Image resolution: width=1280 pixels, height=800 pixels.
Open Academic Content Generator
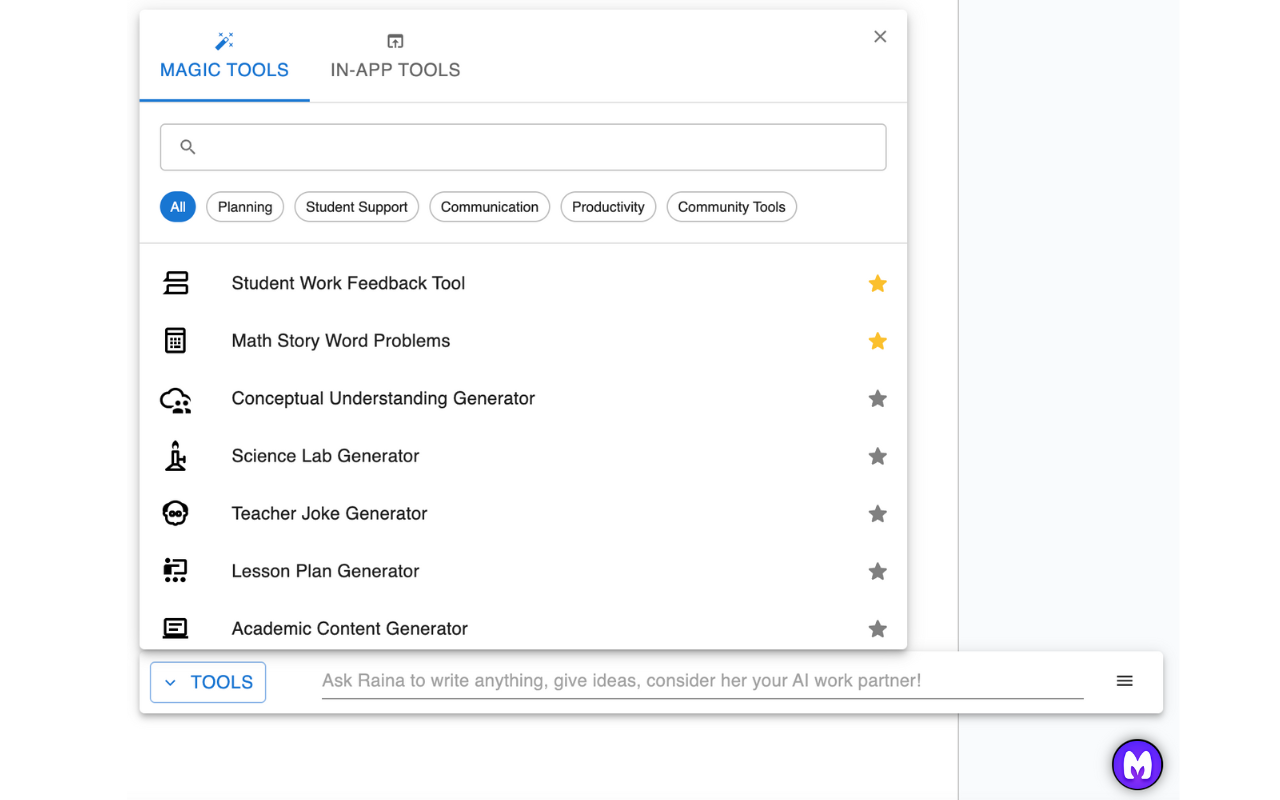349,629
